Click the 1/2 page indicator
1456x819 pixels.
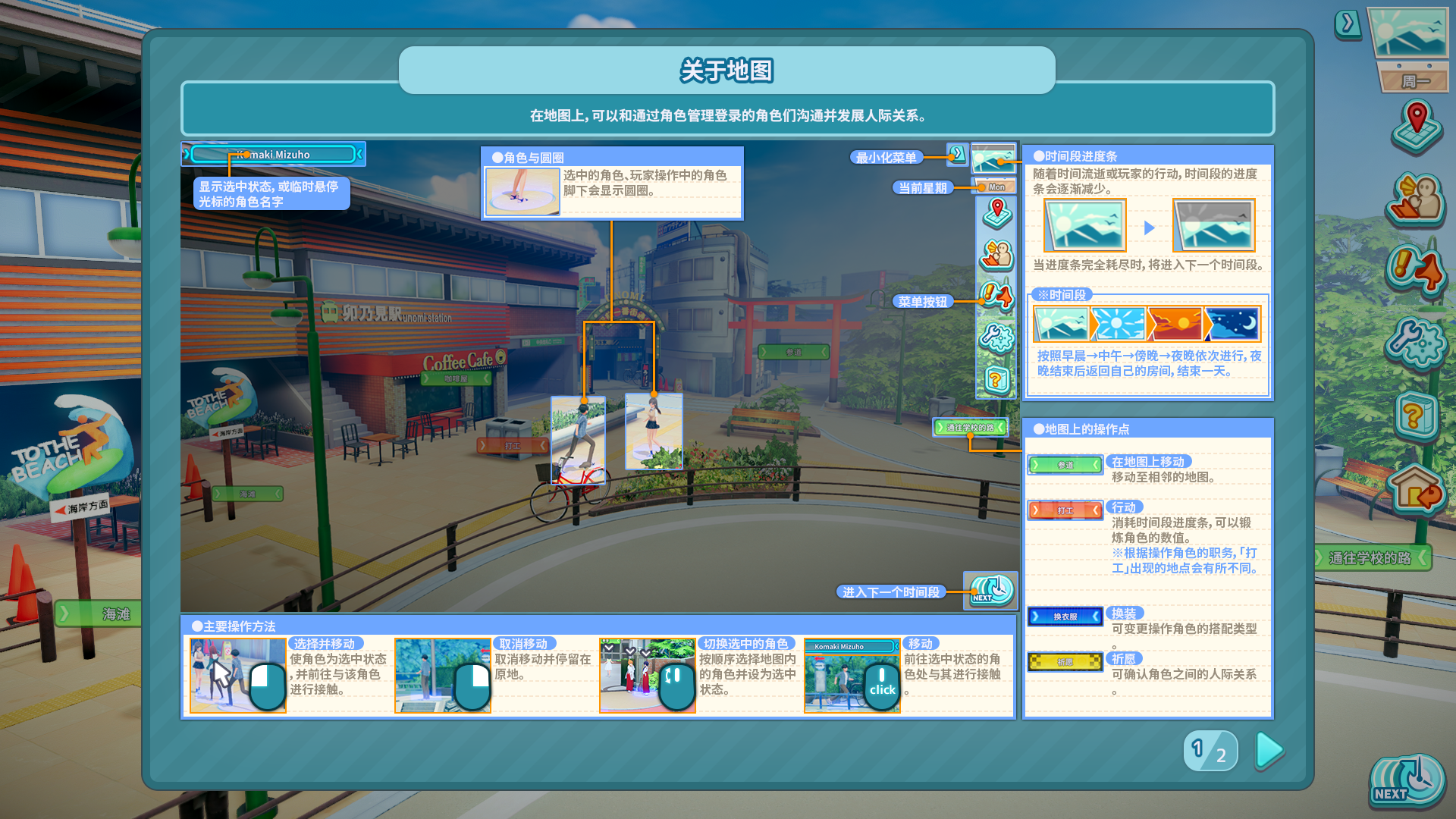coord(1210,751)
